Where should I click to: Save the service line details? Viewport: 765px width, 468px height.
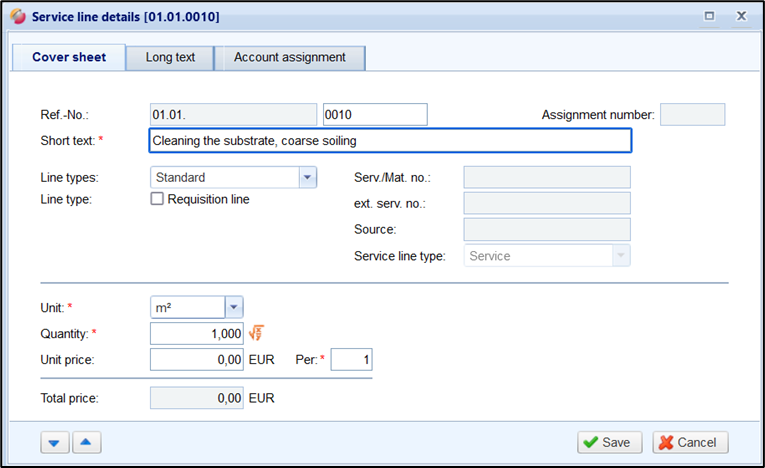click(606, 442)
